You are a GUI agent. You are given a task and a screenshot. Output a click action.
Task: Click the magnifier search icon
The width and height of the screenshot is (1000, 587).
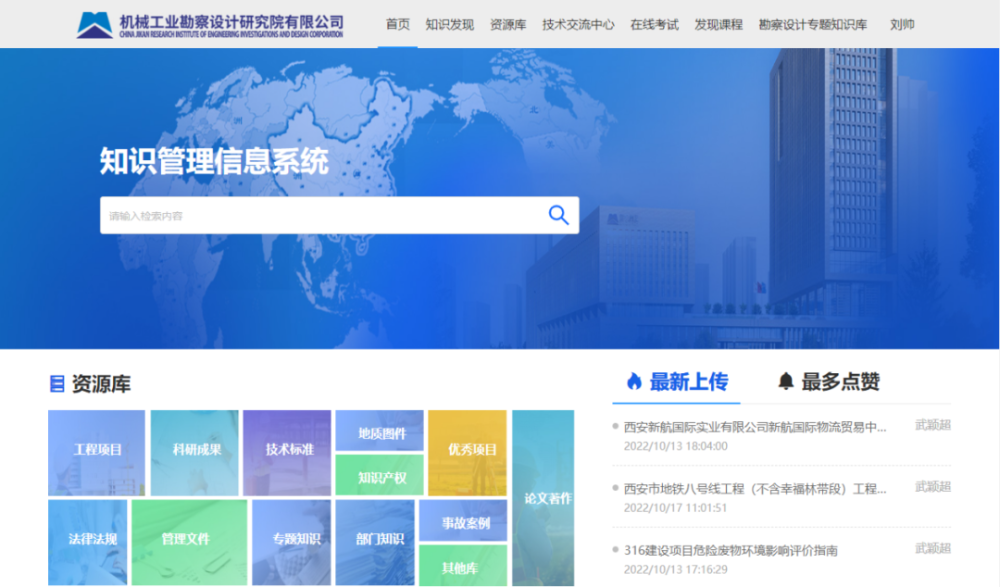(558, 215)
